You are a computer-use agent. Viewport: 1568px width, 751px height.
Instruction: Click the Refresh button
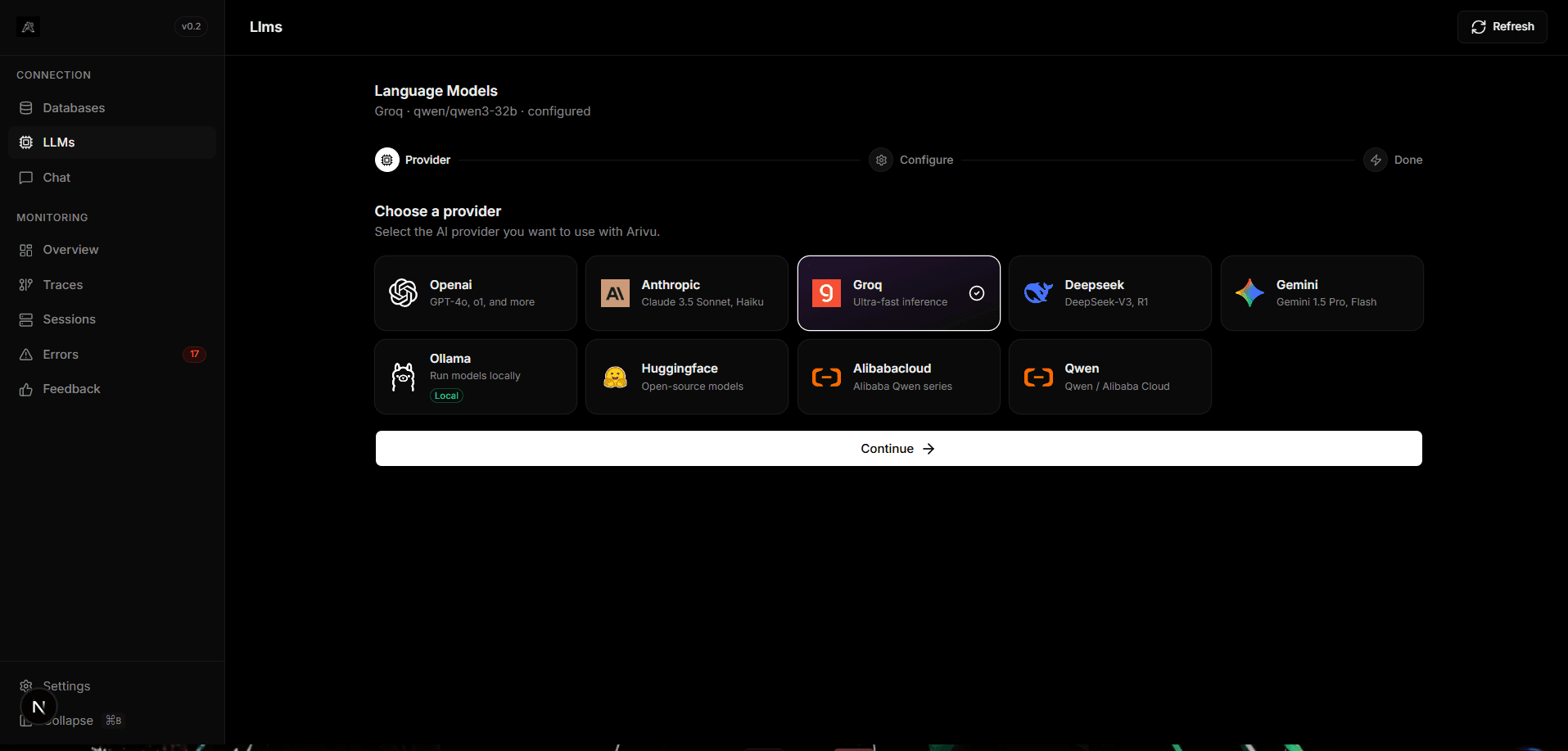(1502, 27)
